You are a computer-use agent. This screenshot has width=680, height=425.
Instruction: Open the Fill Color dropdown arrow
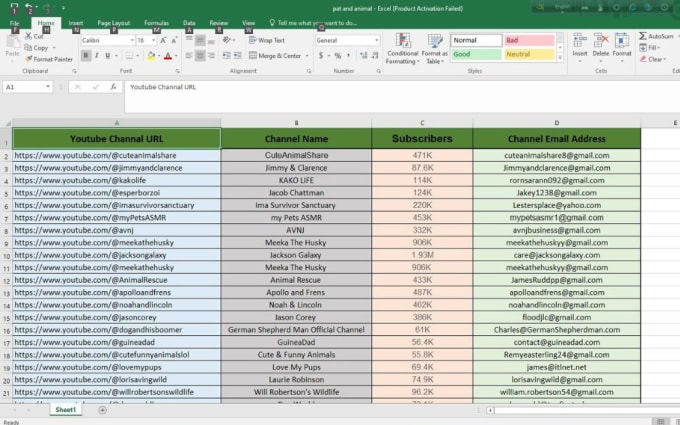tap(159, 56)
